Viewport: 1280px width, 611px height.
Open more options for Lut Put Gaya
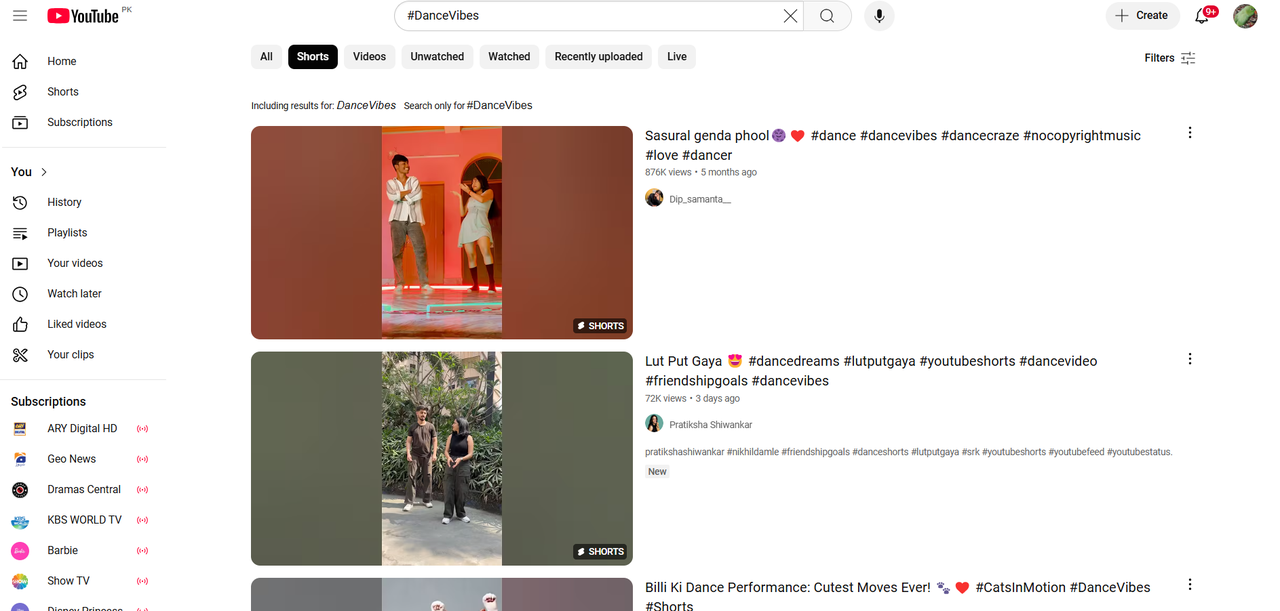(x=1190, y=359)
